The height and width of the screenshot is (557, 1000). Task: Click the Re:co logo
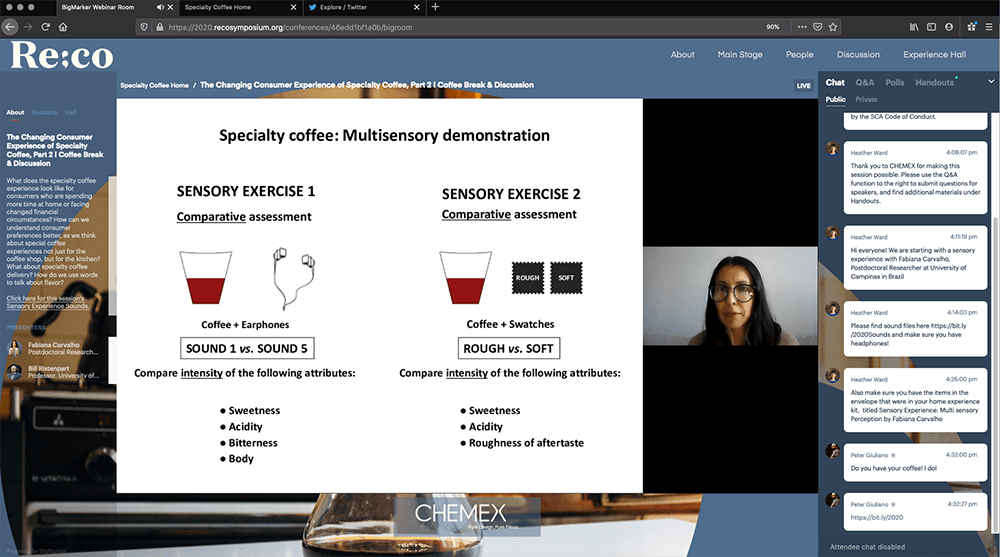(62, 56)
